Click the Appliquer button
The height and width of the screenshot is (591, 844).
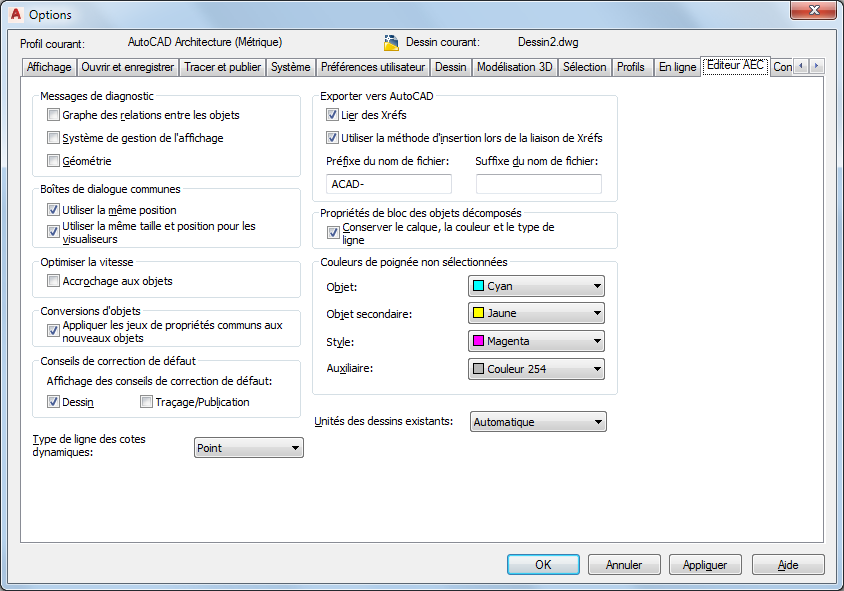click(x=705, y=565)
